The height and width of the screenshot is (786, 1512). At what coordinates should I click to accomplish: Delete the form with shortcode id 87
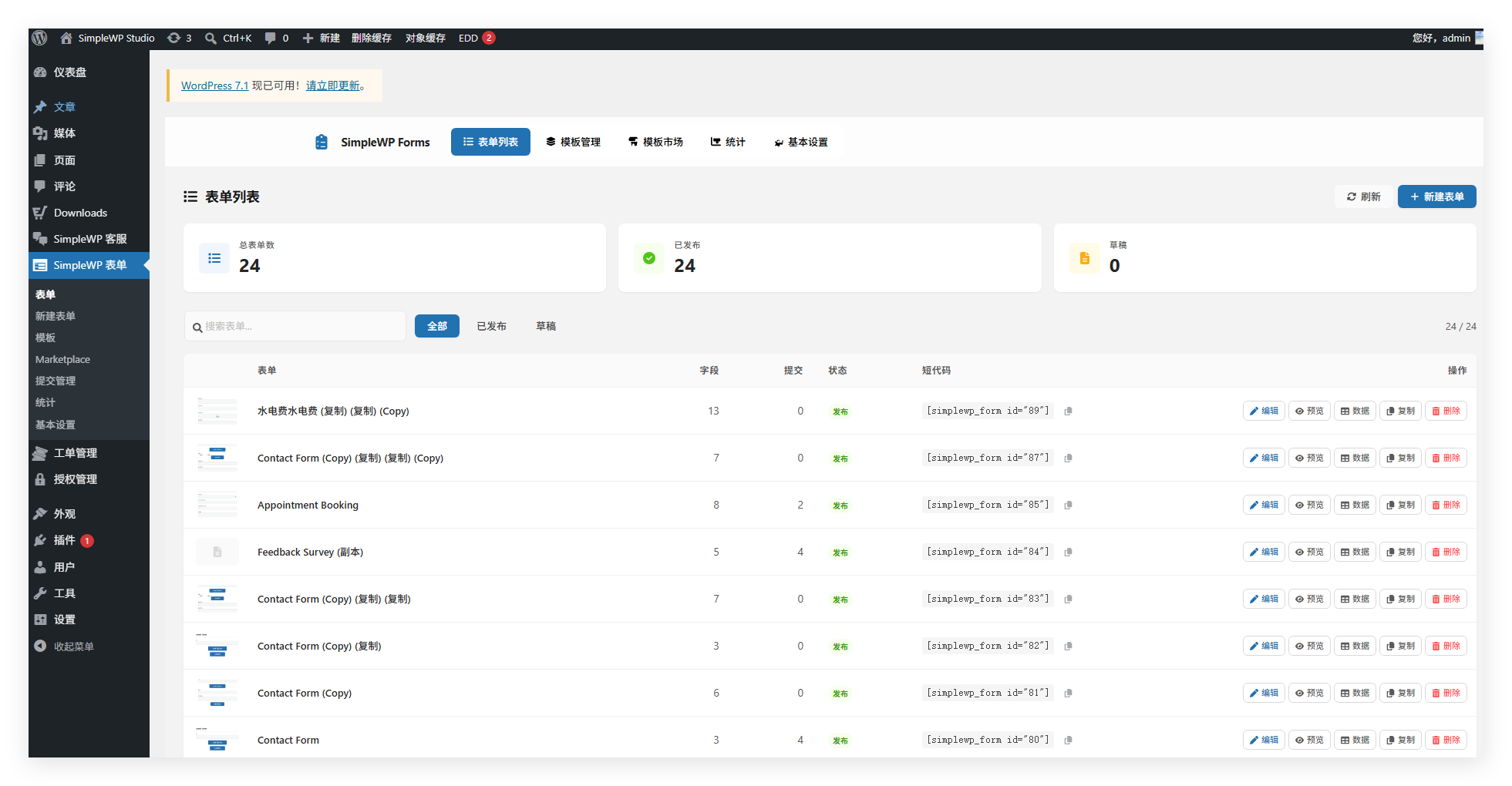point(1446,458)
